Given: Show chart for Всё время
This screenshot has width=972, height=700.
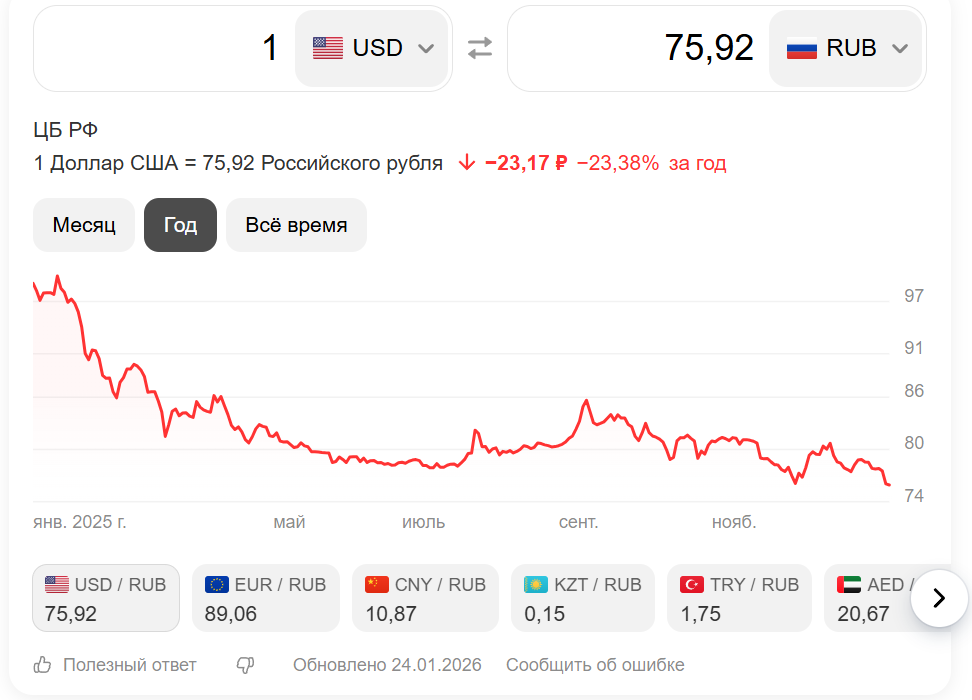Looking at the screenshot, I should [296, 225].
